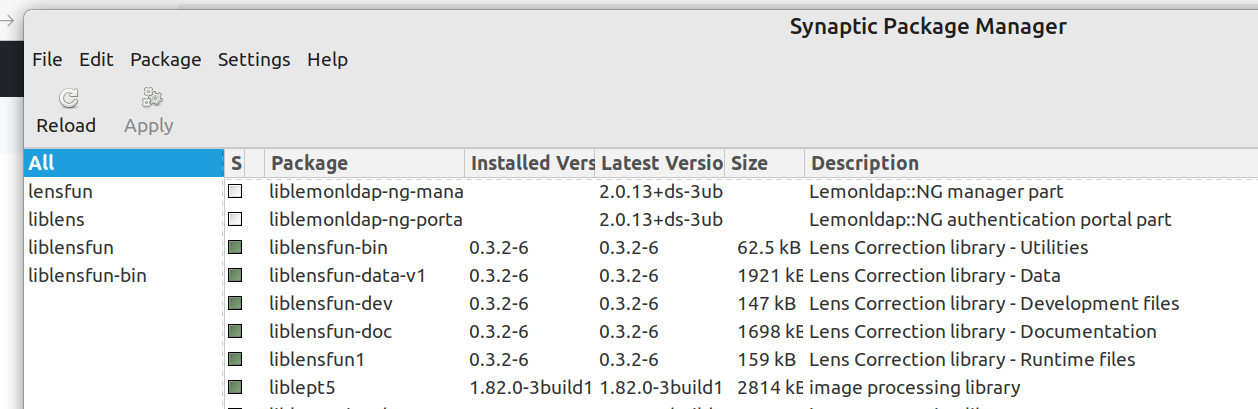Screen dimensions: 1258x409
Task: Click status icon next to liblensfun1
Action: pos(235,359)
